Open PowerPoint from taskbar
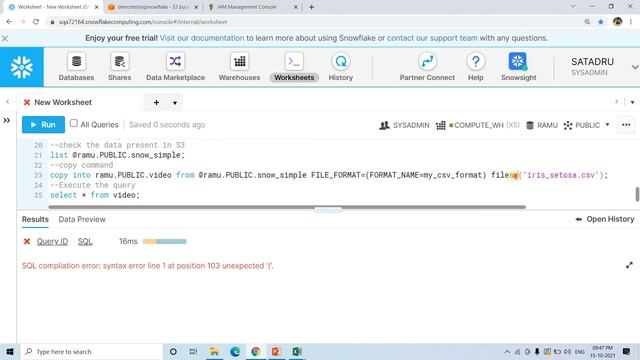640x360 pixels. point(276,351)
